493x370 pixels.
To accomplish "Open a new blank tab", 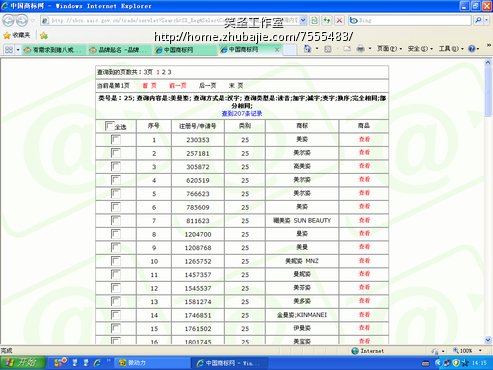I will 290,50.
